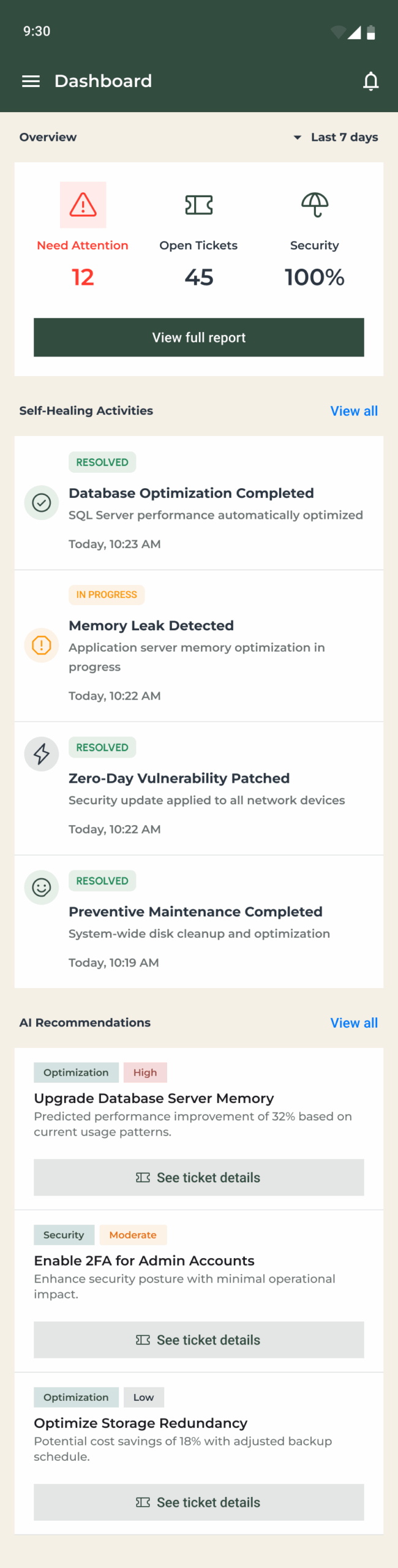Viewport: 398px width, 1568px height.
Task: See ticket details for Upgrade Database Server Memory
Action: point(199,1177)
